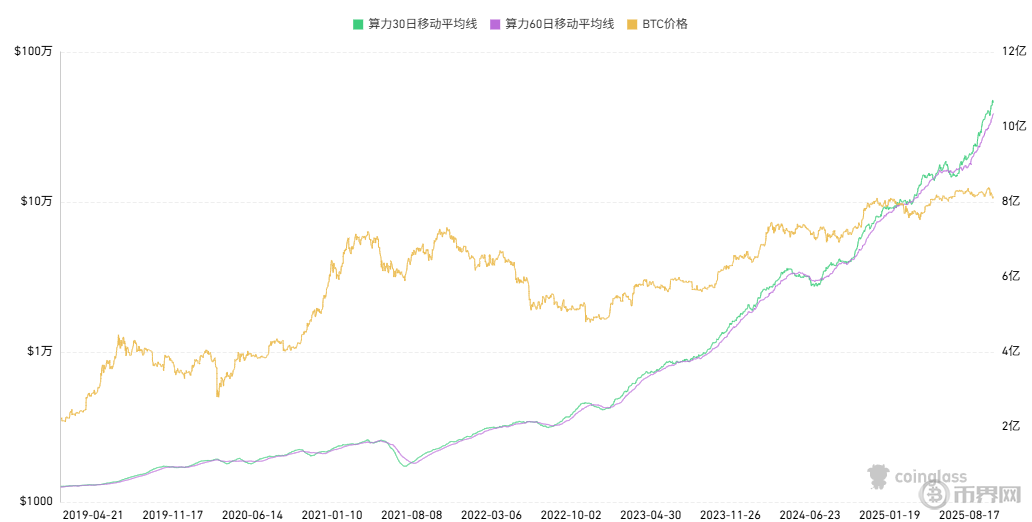Image resolution: width=1032 pixels, height=522 pixels.
Task: Select the 2025-08-17 date axis label
Action: [970, 514]
